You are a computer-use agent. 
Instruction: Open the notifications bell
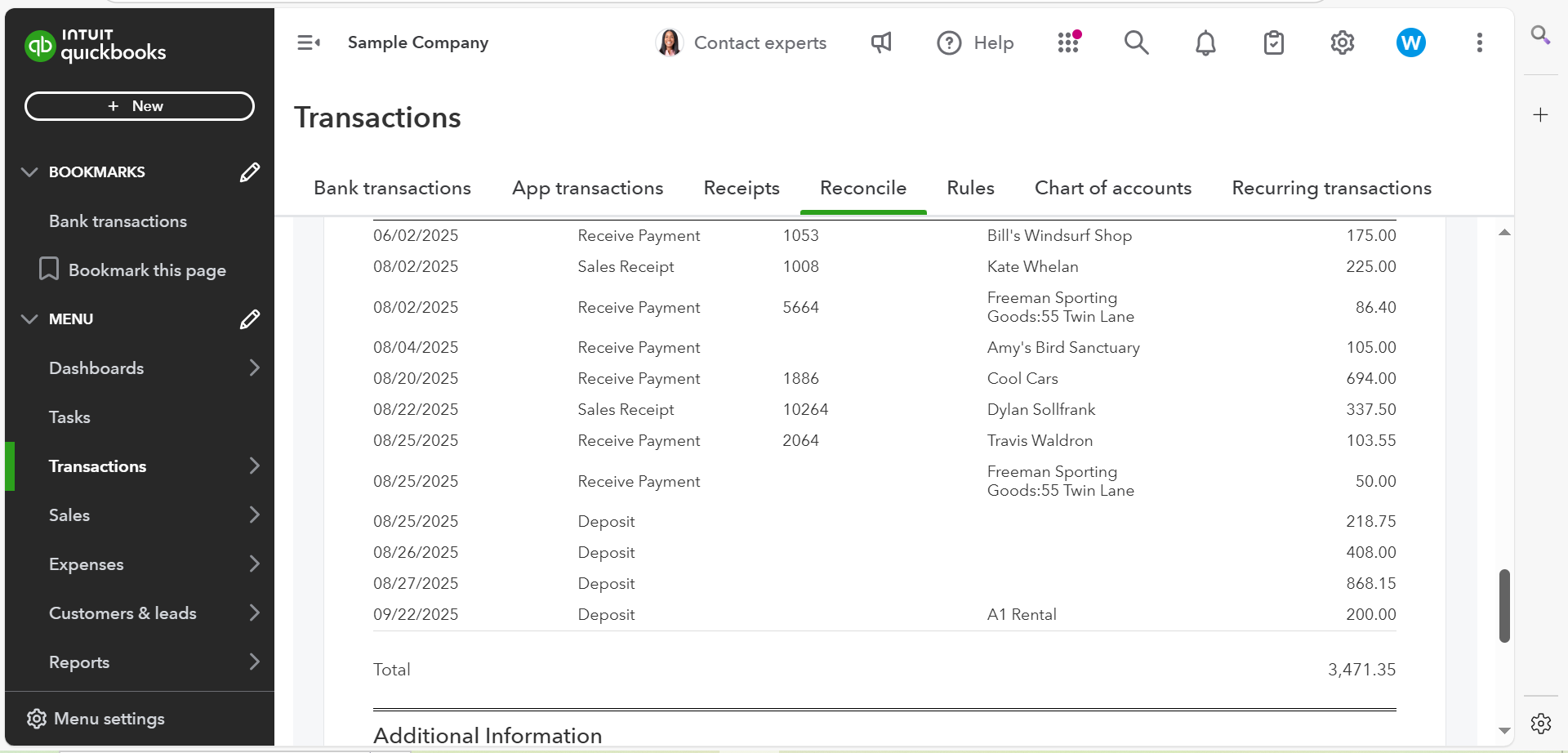click(x=1205, y=42)
